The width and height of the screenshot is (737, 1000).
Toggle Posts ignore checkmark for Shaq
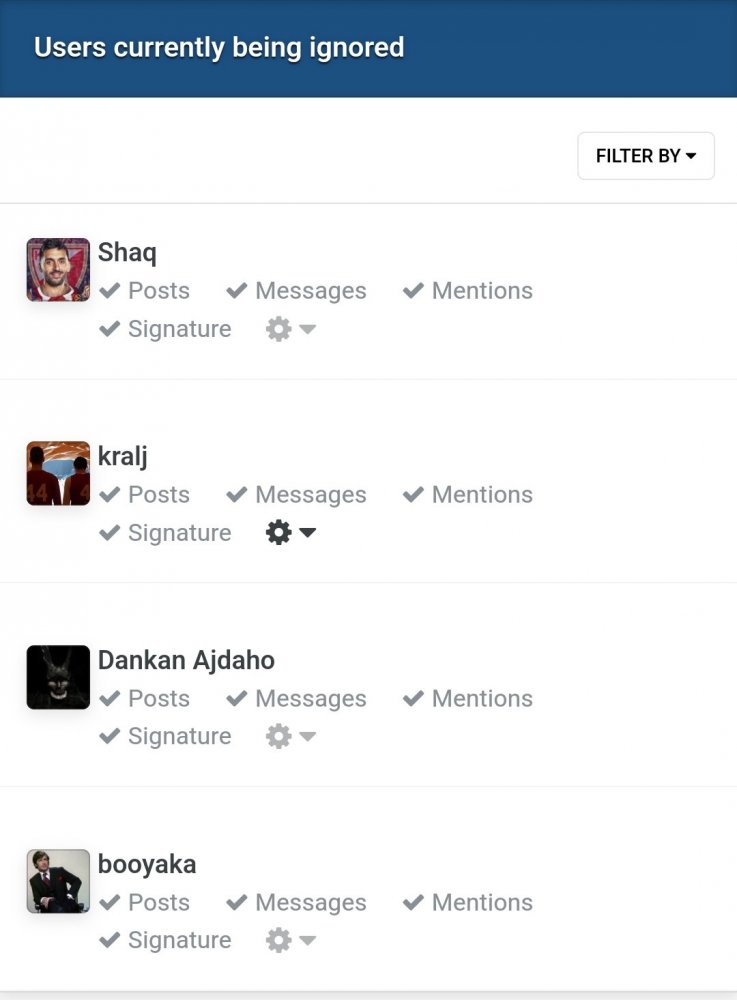pos(145,291)
